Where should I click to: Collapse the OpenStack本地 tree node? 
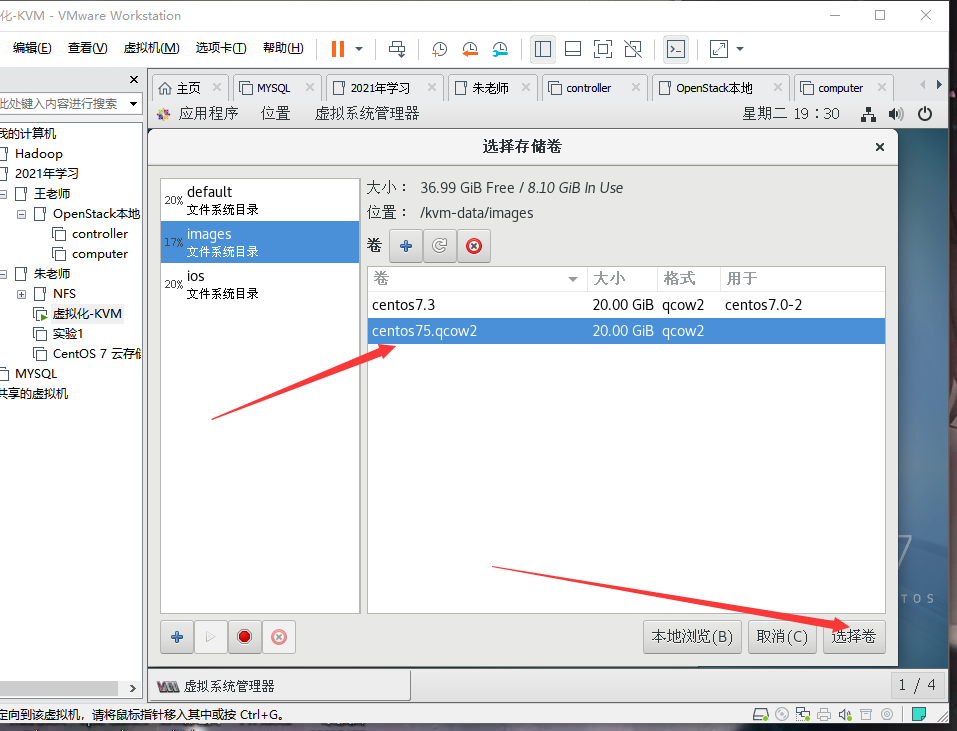21,214
